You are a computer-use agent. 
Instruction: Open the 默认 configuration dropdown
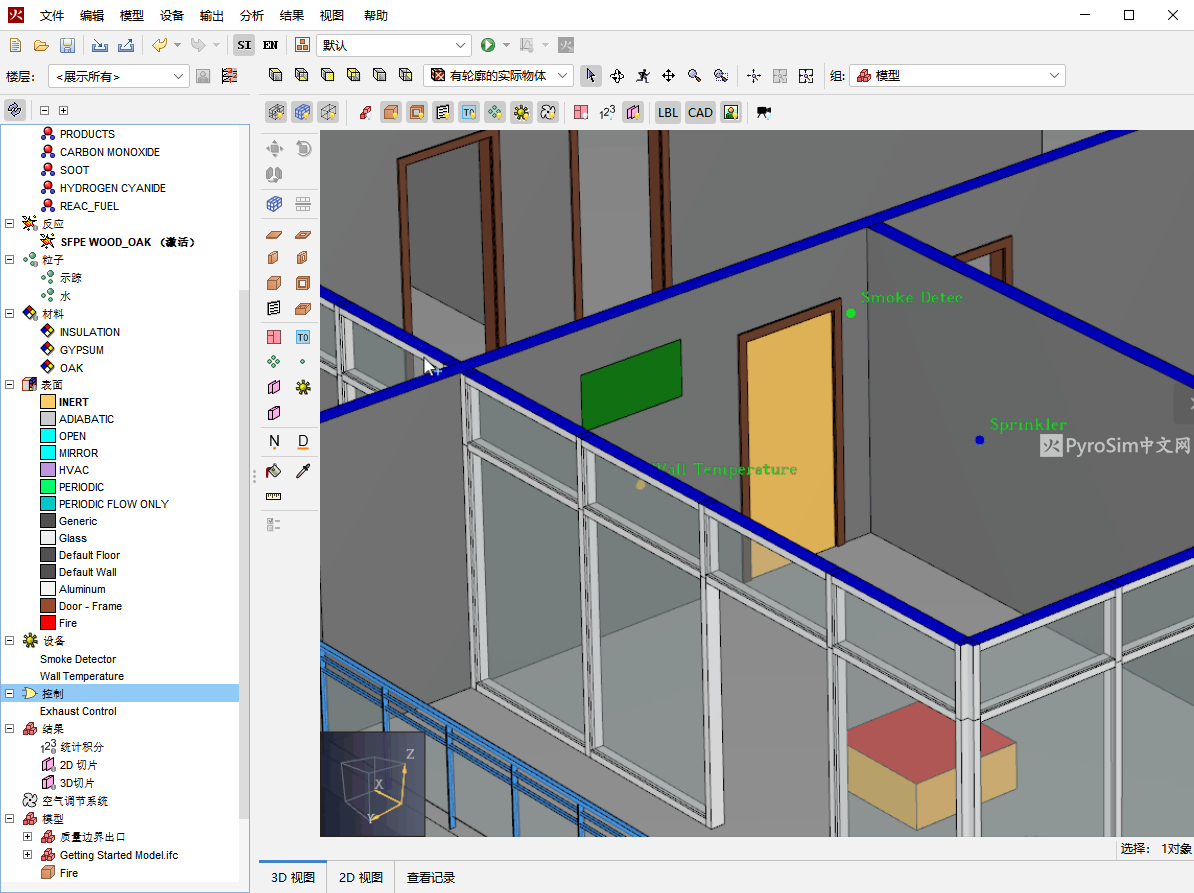(x=394, y=46)
